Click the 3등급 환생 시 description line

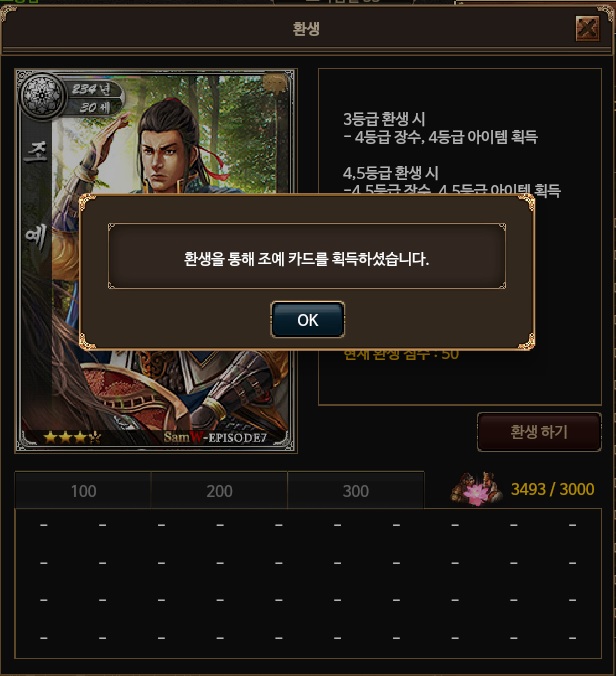(384, 119)
